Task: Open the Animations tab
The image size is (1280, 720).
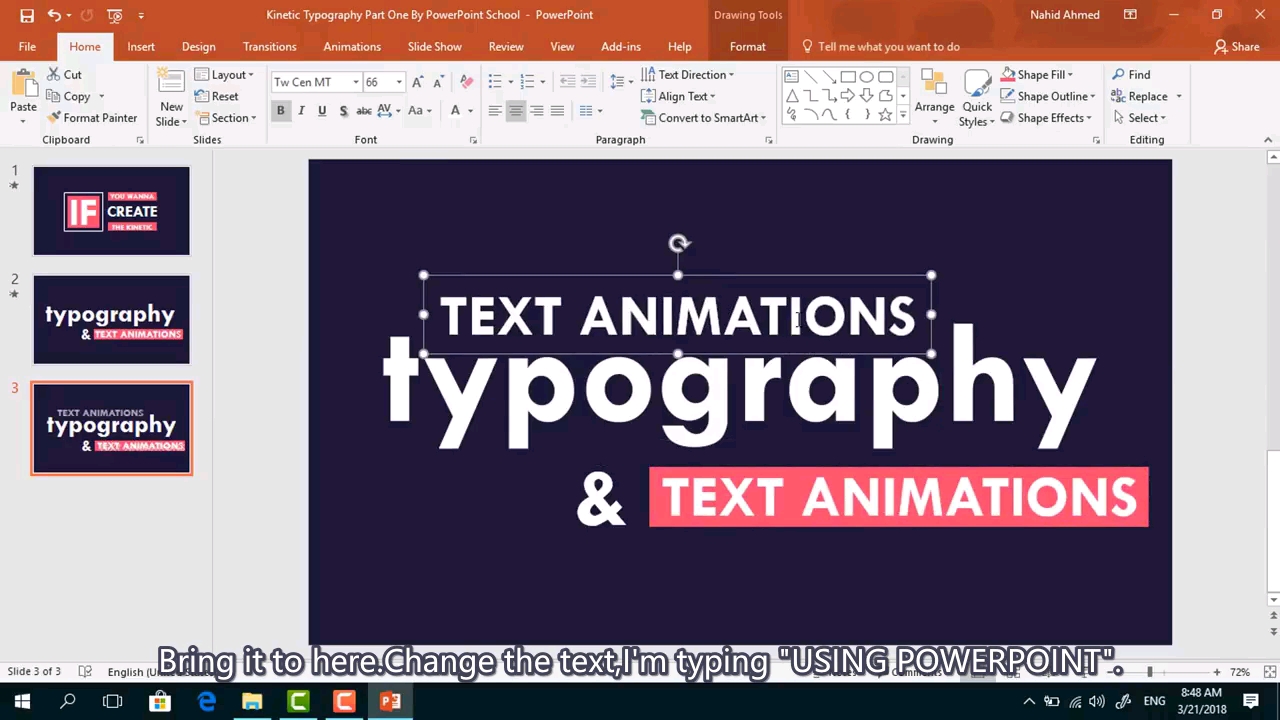Action: pyautogui.click(x=352, y=47)
